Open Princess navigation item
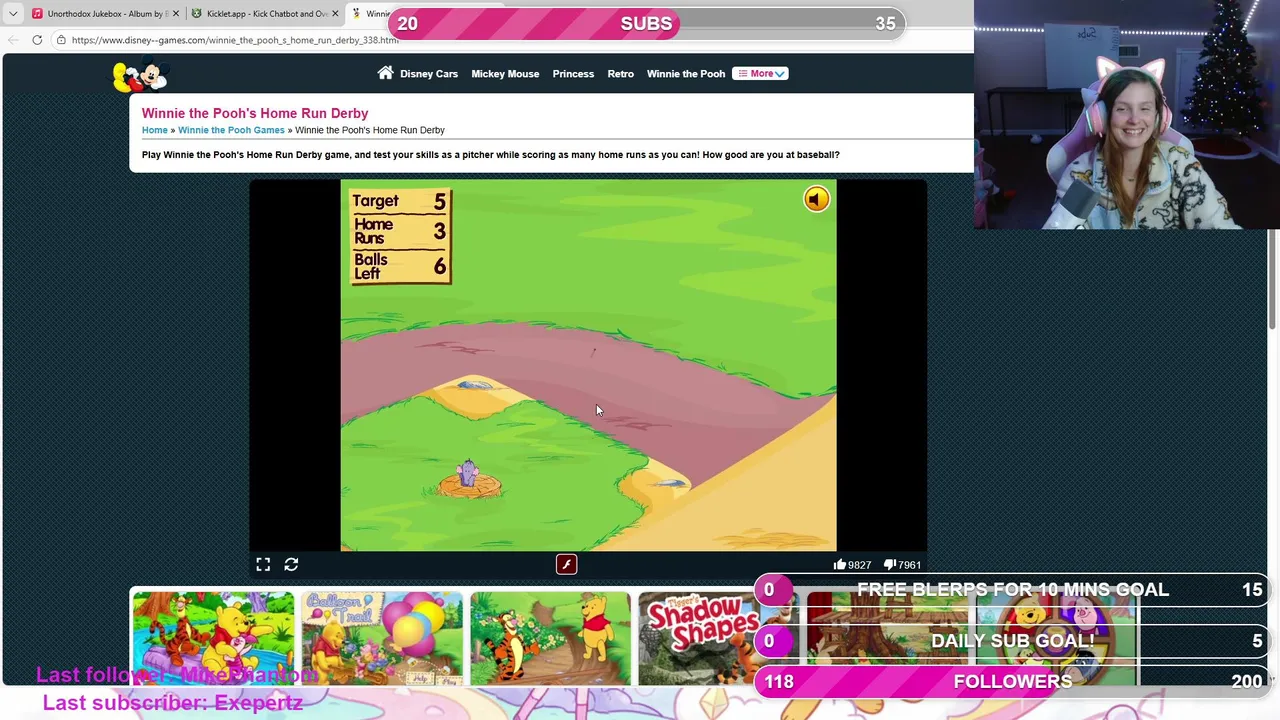The image size is (1280, 720). click(x=573, y=74)
